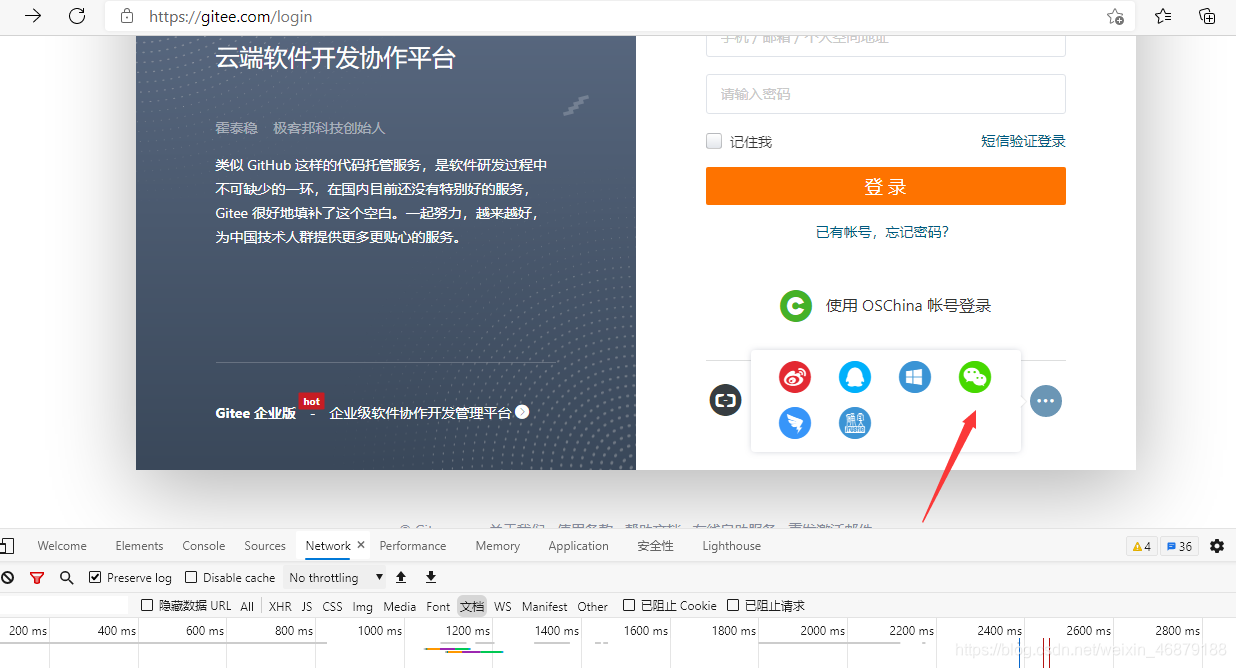The width and height of the screenshot is (1236, 668).
Task: Reload the page with refresh icon
Action: pyautogui.click(x=77, y=16)
